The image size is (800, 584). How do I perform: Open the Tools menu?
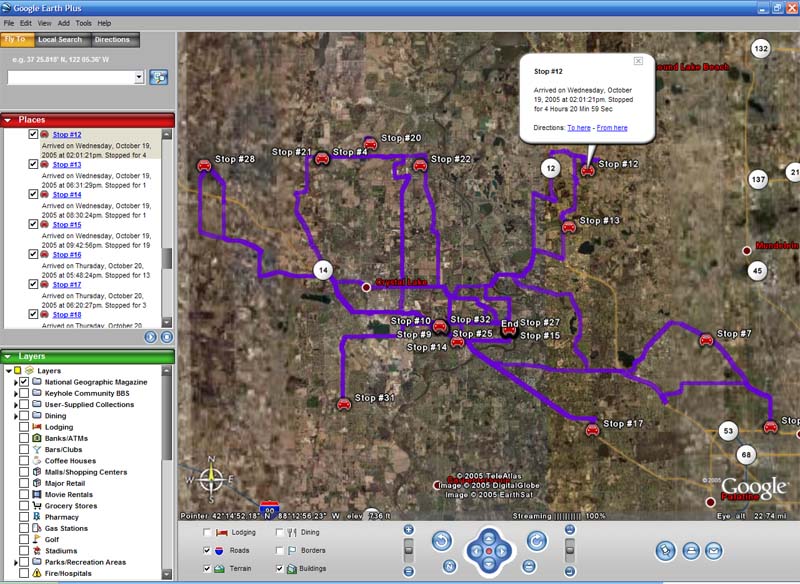(83, 23)
